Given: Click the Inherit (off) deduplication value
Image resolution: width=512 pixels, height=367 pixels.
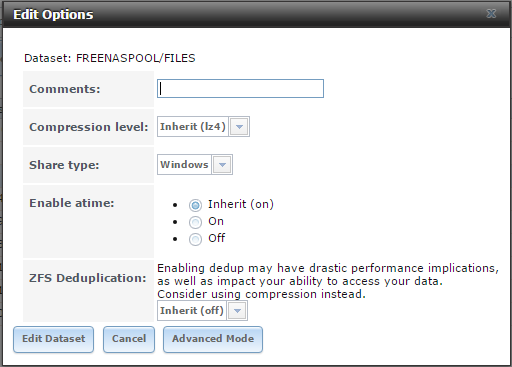Looking at the screenshot, I should (192, 311).
